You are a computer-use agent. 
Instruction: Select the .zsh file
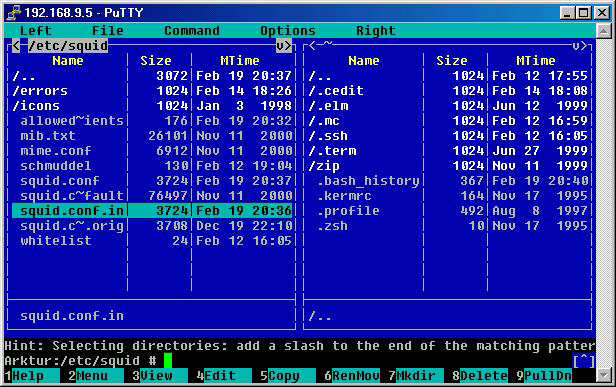click(x=448, y=226)
